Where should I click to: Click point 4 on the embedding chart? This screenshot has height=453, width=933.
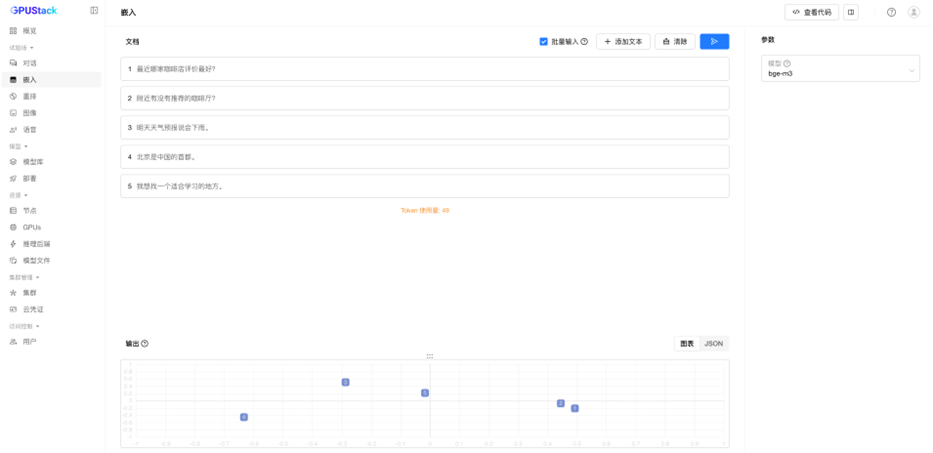pos(244,417)
